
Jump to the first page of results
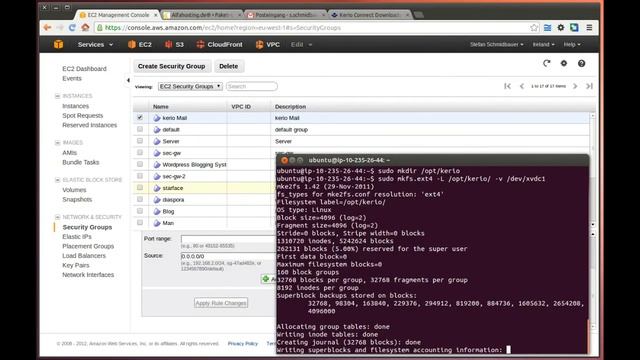click(x=507, y=86)
